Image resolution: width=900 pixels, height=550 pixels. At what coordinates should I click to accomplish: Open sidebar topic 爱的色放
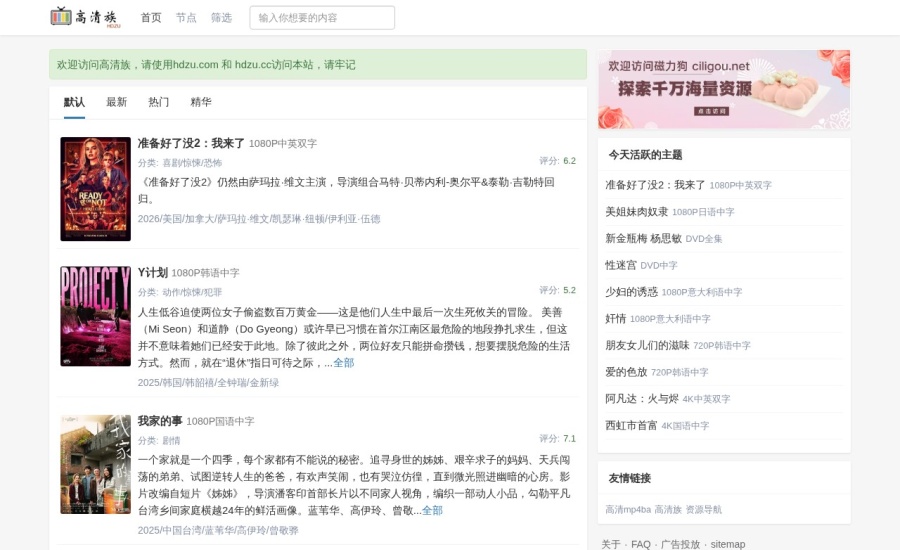click(x=626, y=372)
